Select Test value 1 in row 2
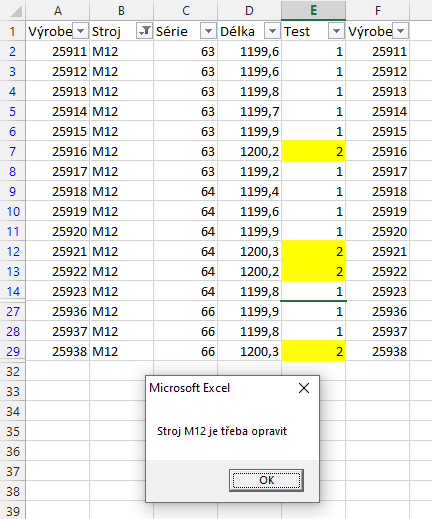The height and width of the screenshot is (519, 432). [x=313, y=51]
